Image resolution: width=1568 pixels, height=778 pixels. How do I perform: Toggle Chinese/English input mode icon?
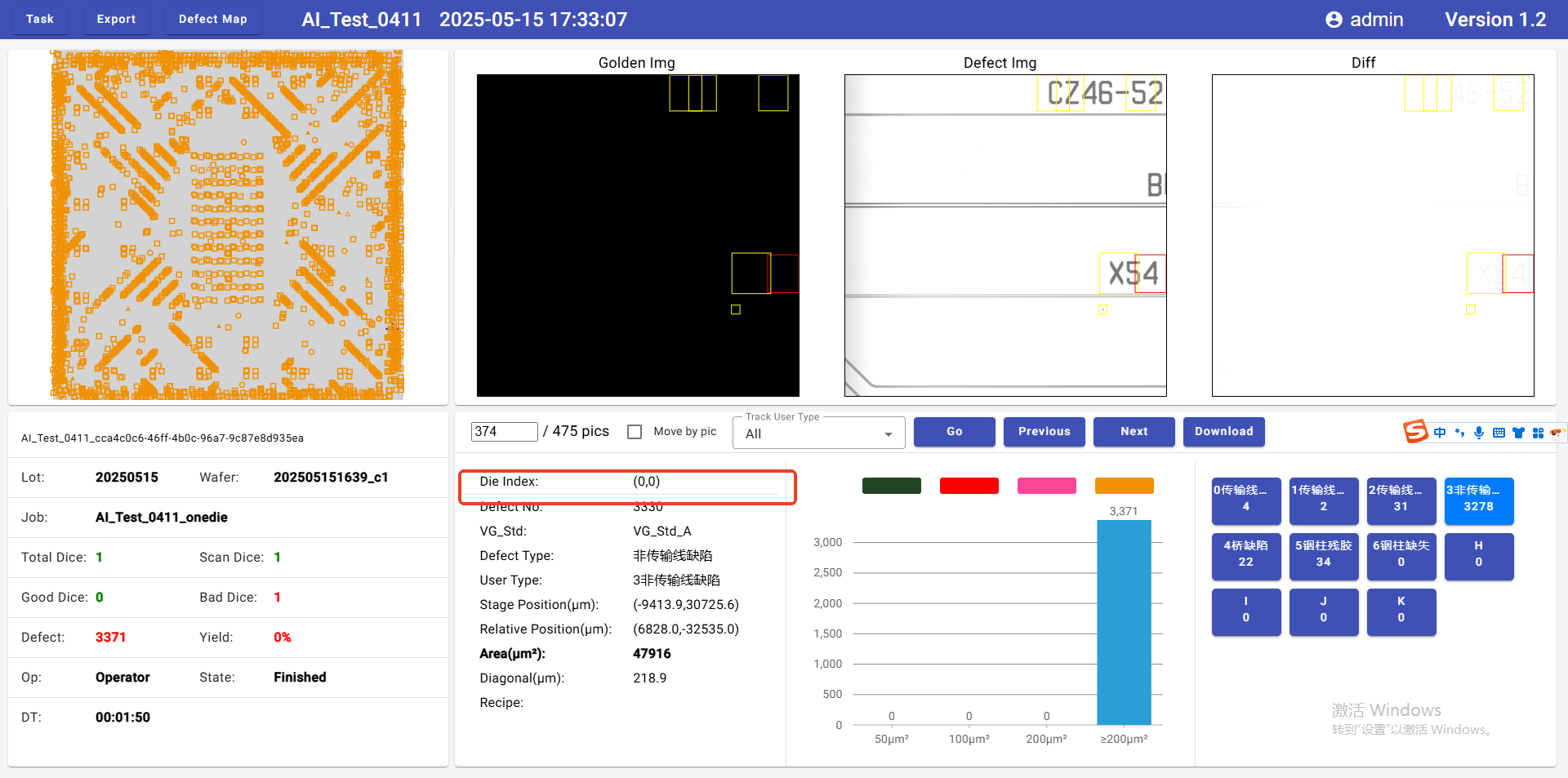click(1440, 433)
